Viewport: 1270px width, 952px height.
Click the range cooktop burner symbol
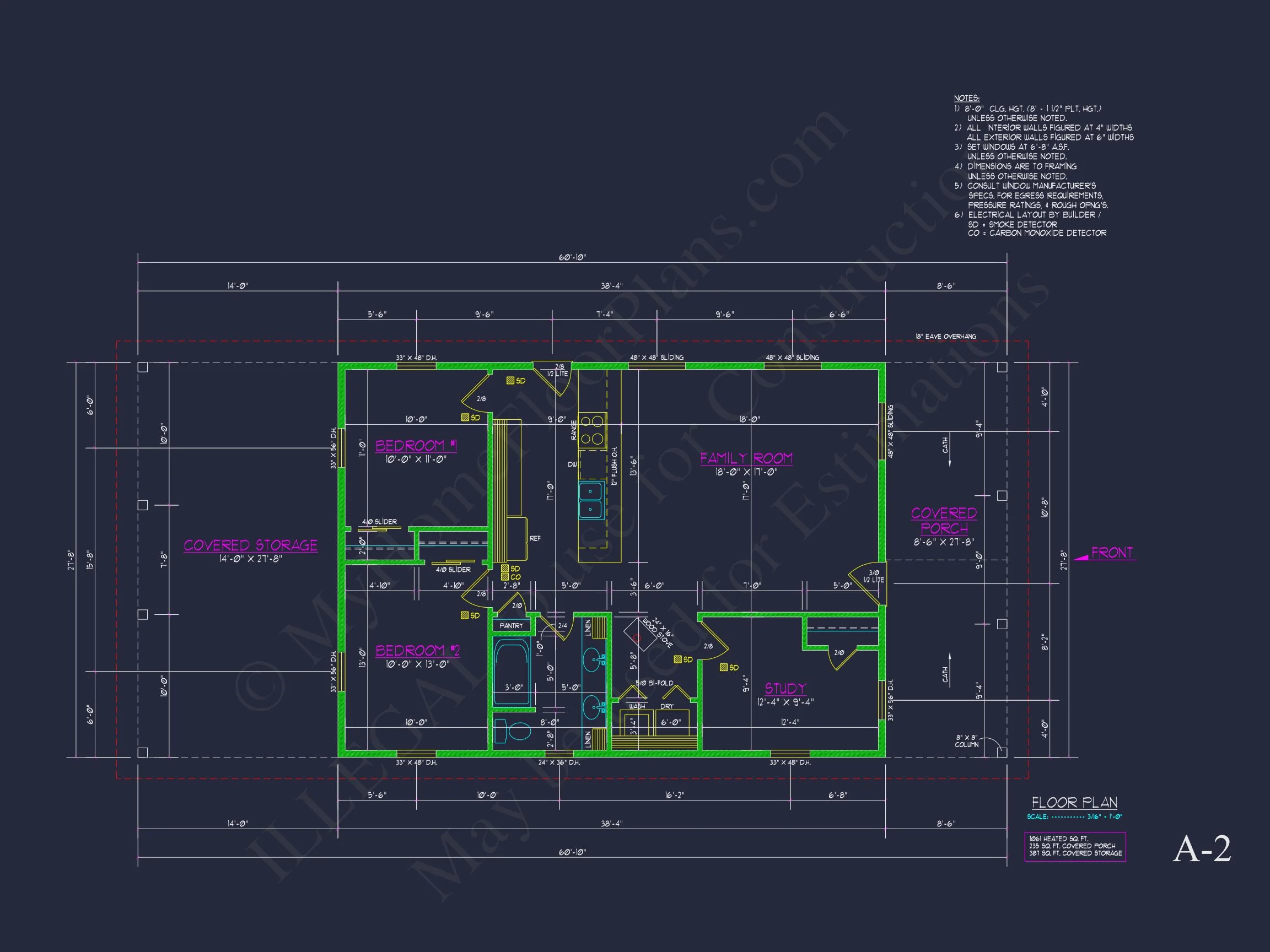[592, 430]
